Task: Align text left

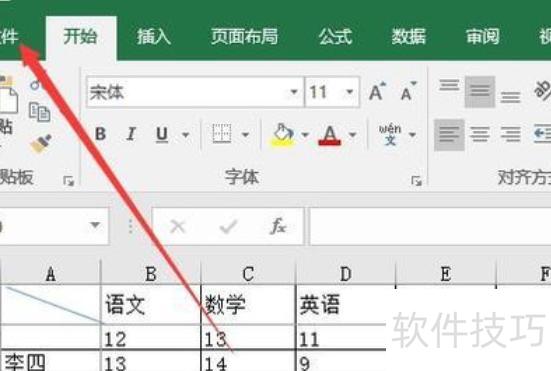Action: point(449,135)
